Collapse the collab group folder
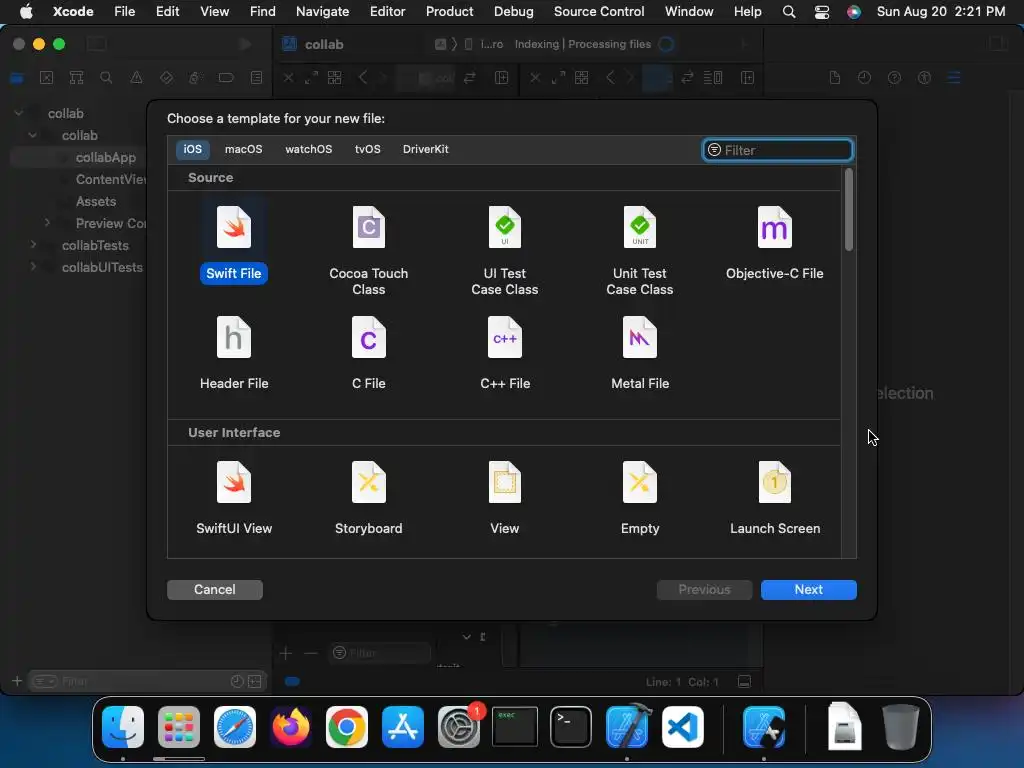Image resolution: width=1024 pixels, height=768 pixels. pyautogui.click(x=33, y=135)
